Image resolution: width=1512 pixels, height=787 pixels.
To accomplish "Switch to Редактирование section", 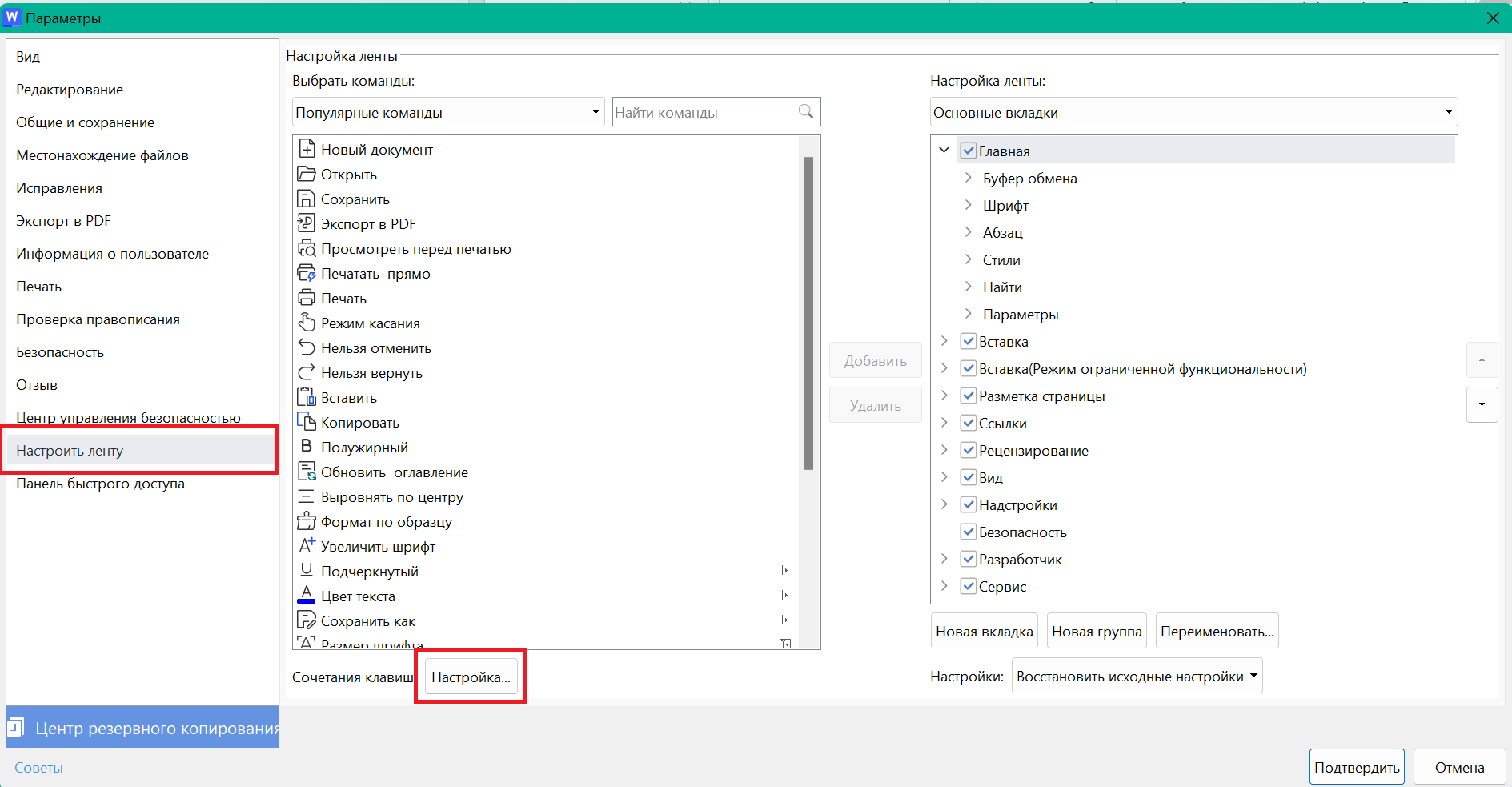I will [x=142, y=90].
